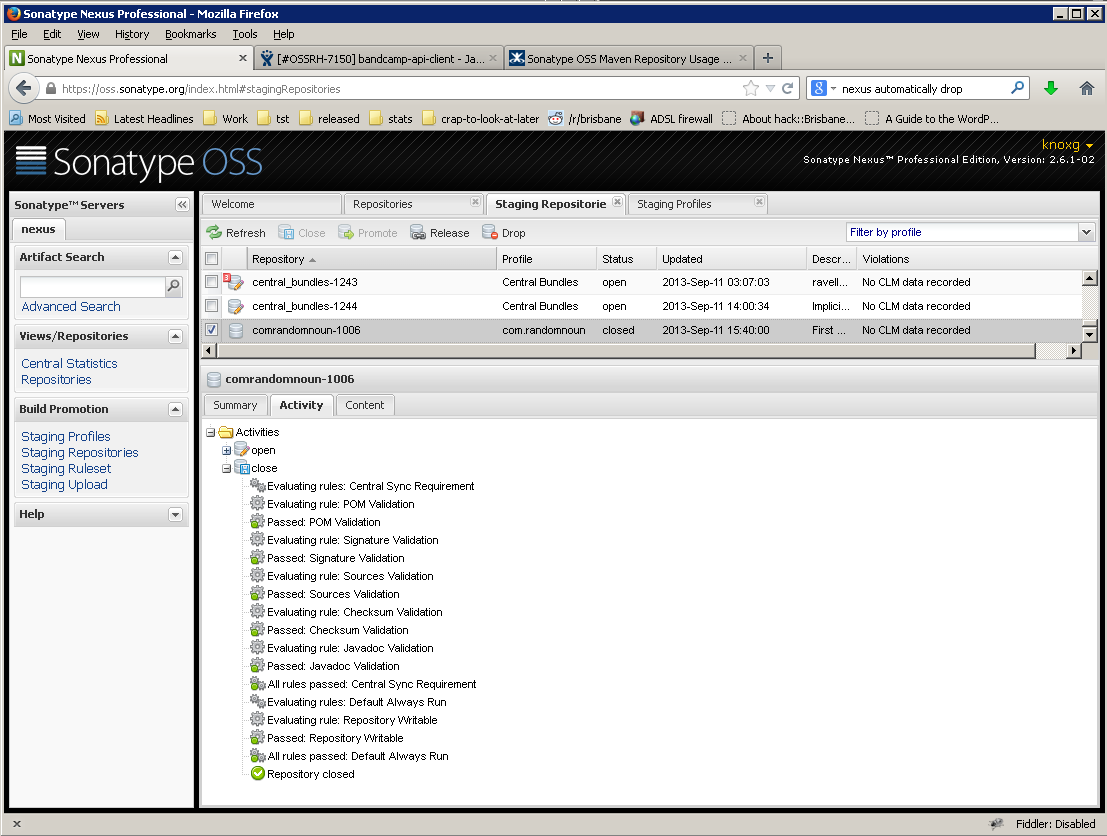This screenshot has height=836, width=1107.
Task: Open the Repositories sidebar link
Action: click(x=56, y=380)
